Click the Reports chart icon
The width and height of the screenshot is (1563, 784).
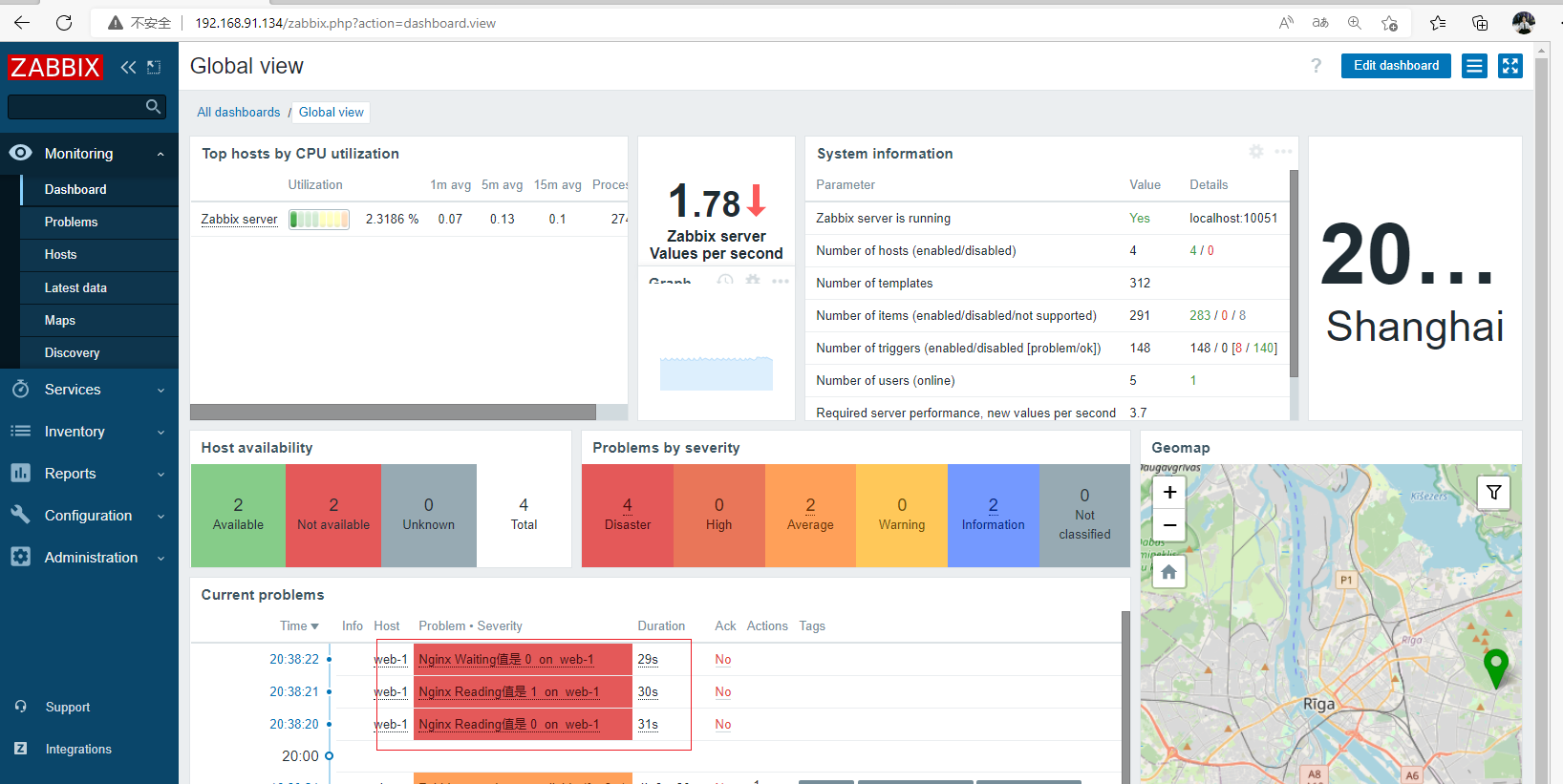point(20,473)
